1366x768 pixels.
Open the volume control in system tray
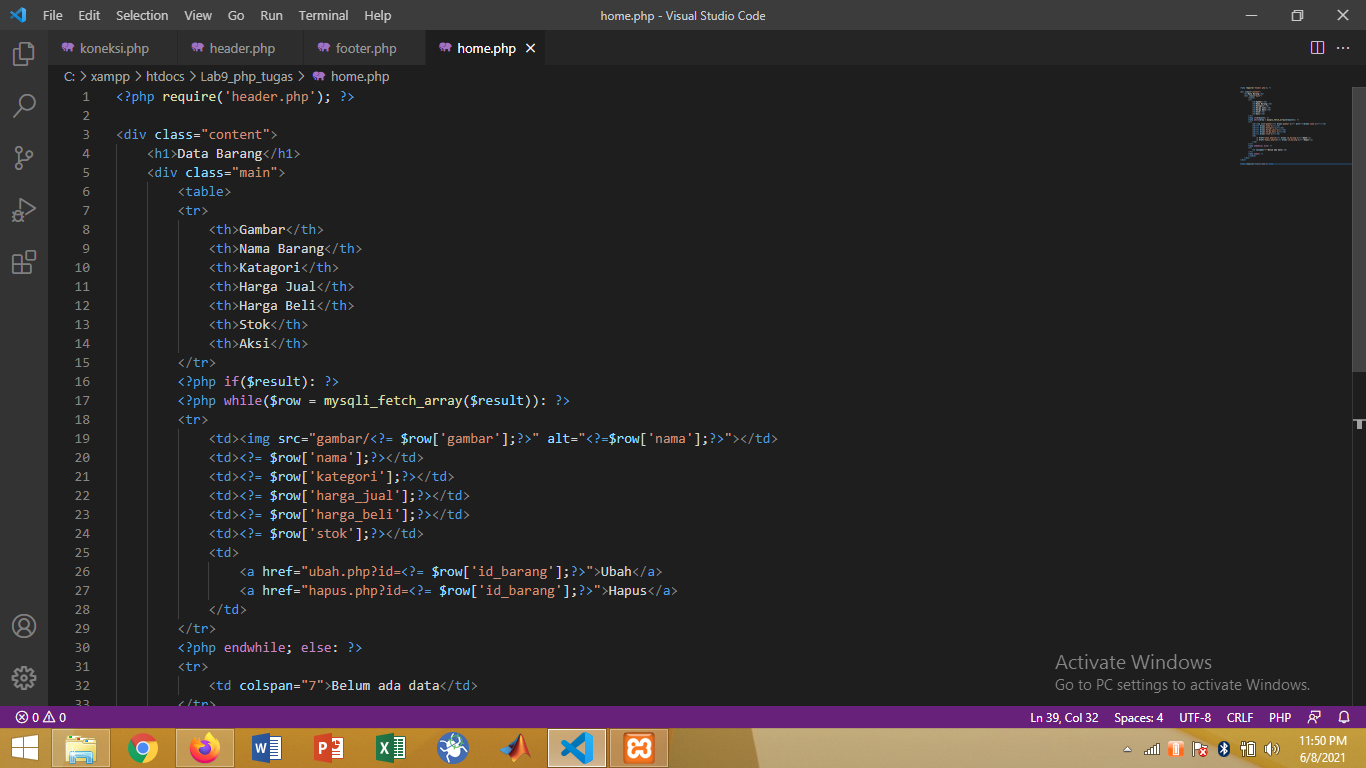tap(1272, 749)
